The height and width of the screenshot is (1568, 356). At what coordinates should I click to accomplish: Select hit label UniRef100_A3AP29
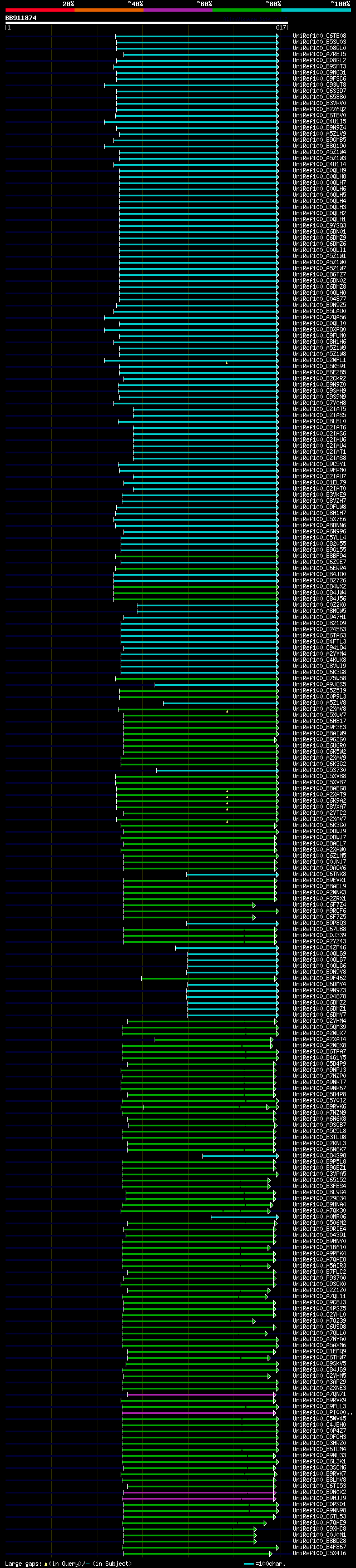(319, 1382)
